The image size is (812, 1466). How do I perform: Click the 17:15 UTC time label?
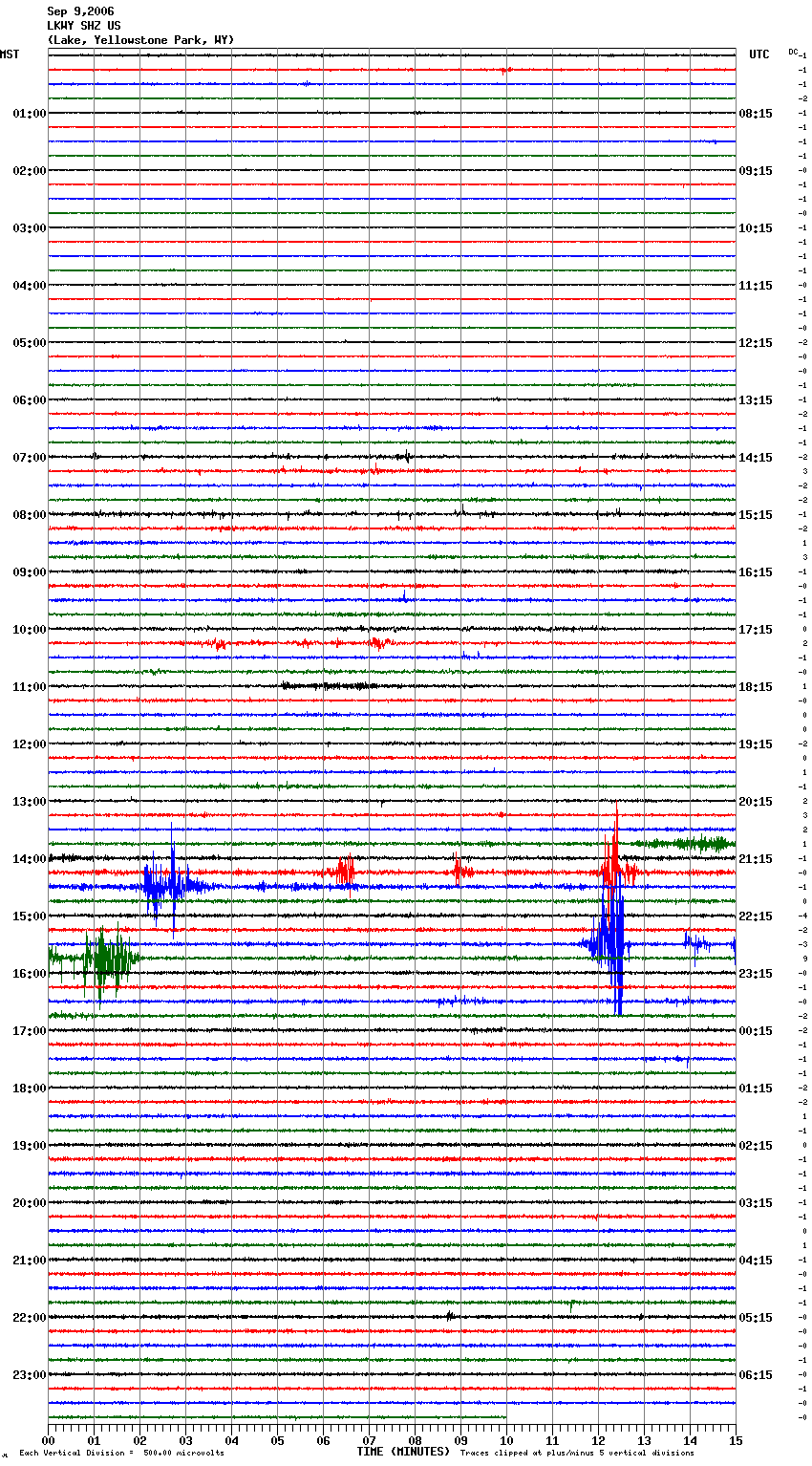point(756,630)
